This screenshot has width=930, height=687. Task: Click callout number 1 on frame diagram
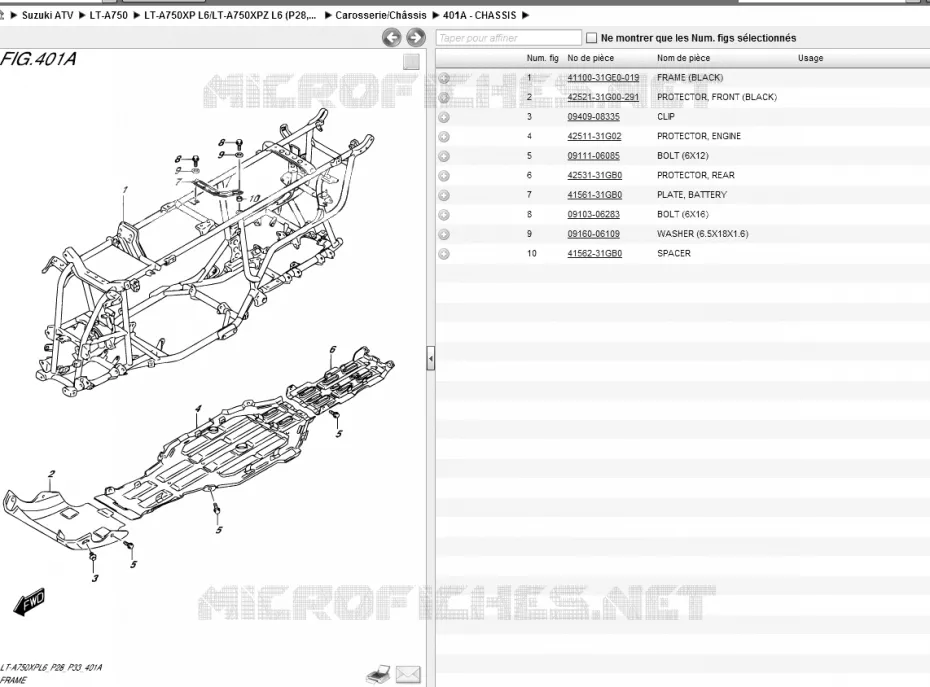[x=125, y=190]
